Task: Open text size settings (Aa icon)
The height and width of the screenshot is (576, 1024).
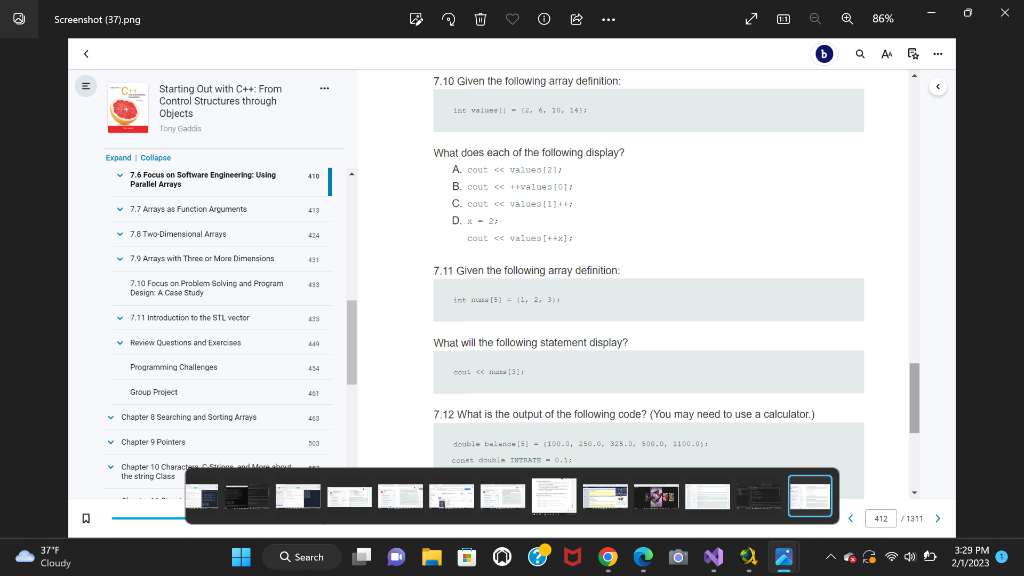Action: point(886,54)
